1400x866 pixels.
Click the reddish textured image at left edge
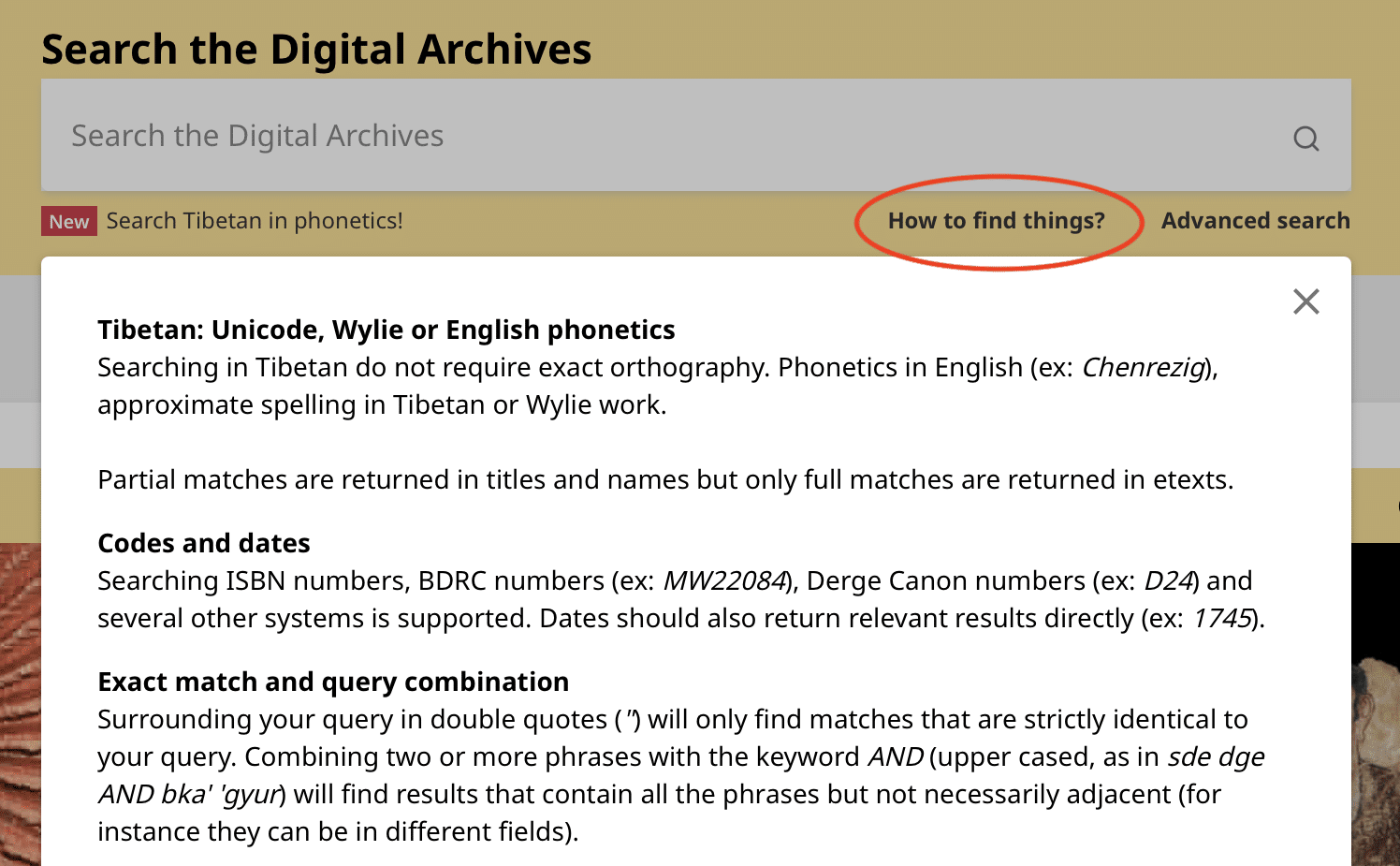tap(21, 704)
